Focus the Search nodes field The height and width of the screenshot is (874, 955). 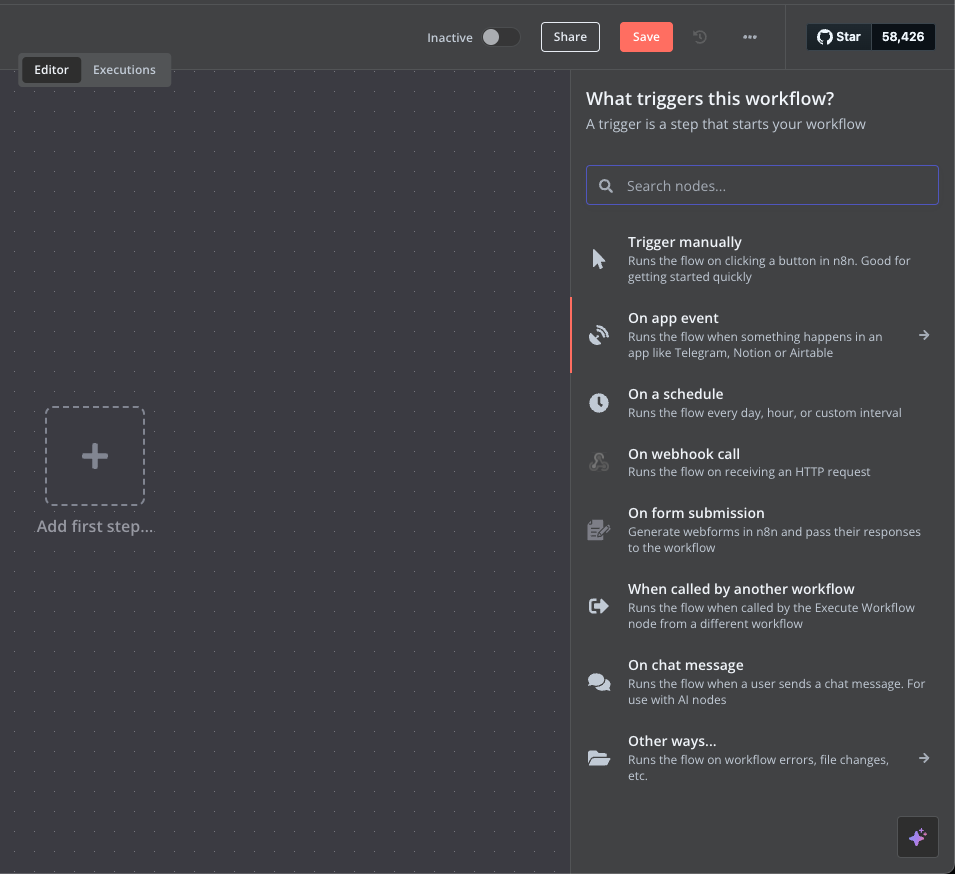coord(762,185)
